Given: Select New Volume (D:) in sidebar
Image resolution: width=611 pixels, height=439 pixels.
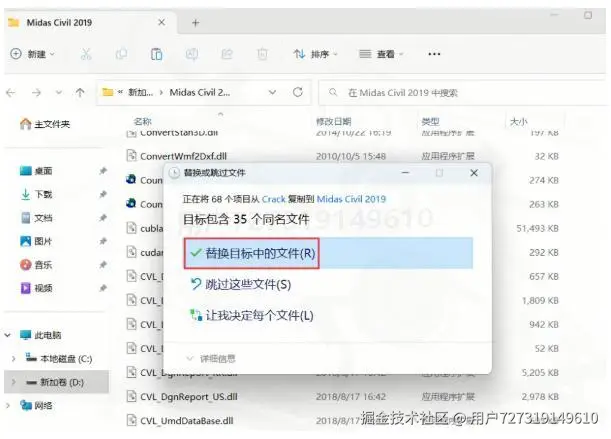Looking at the screenshot, I should (x=55, y=382).
